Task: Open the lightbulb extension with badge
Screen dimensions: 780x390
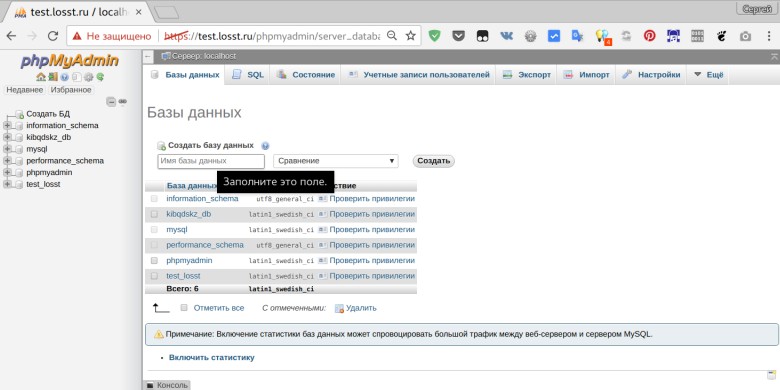Action: (602, 36)
